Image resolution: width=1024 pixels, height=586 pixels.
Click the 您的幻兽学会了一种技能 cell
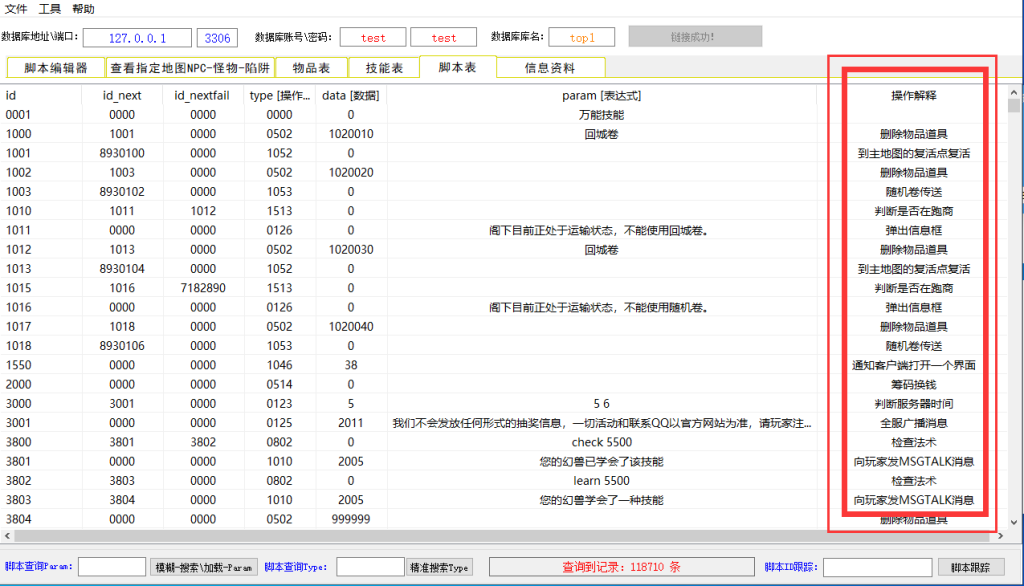coord(601,500)
